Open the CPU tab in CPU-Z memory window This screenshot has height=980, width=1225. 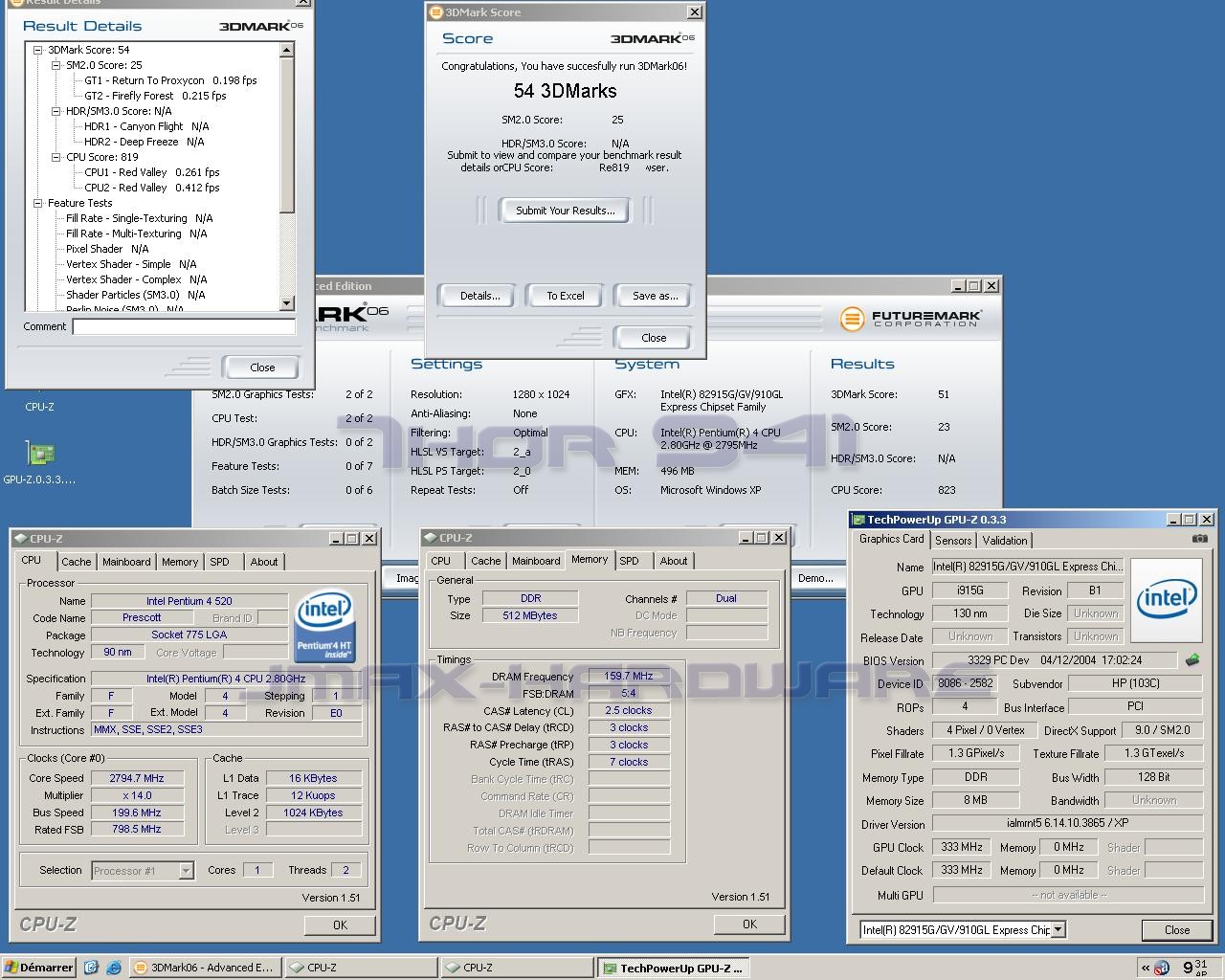pos(441,561)
